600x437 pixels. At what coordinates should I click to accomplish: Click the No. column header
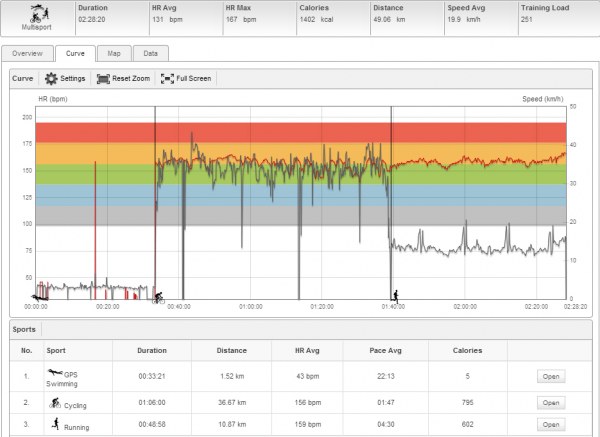26,351
